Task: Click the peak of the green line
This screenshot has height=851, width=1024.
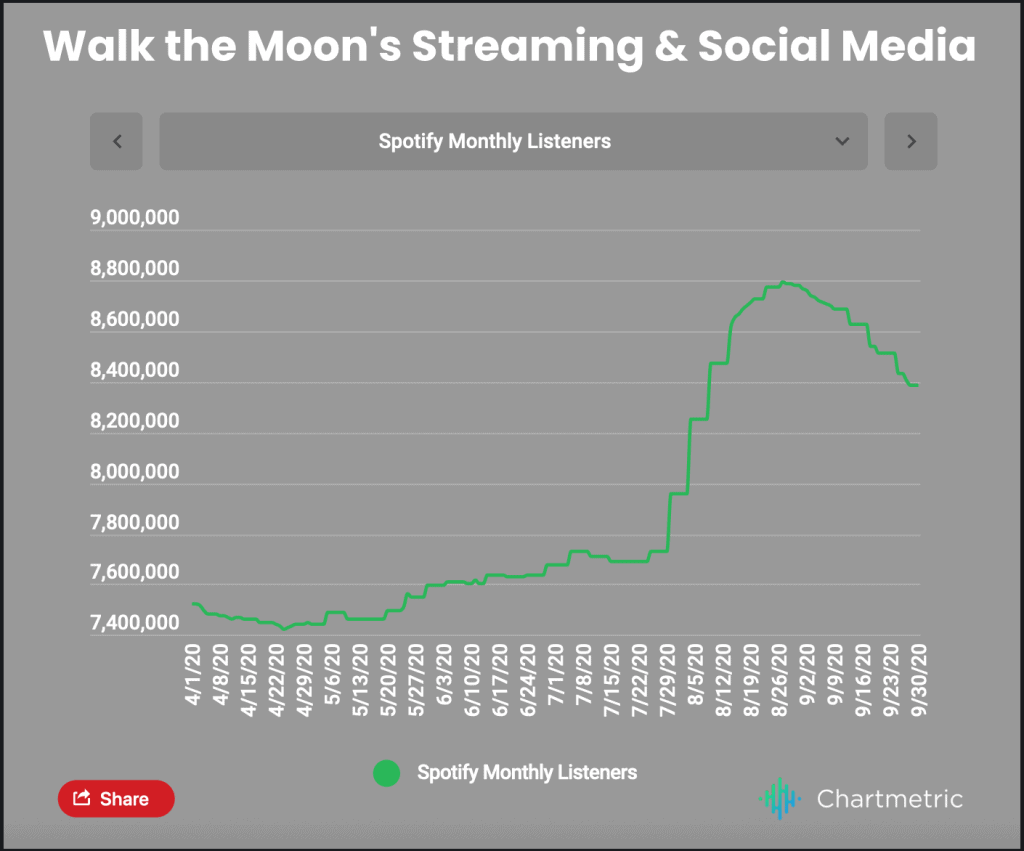Action: click(782, 282)
